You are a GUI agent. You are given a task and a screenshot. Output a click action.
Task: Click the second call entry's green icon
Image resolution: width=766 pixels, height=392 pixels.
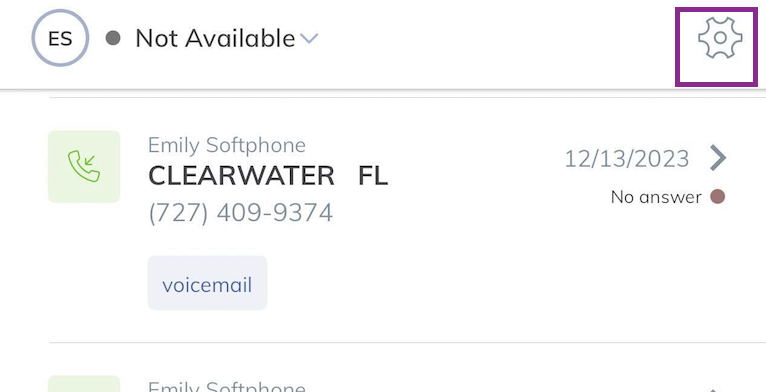(x=84, y=384)
